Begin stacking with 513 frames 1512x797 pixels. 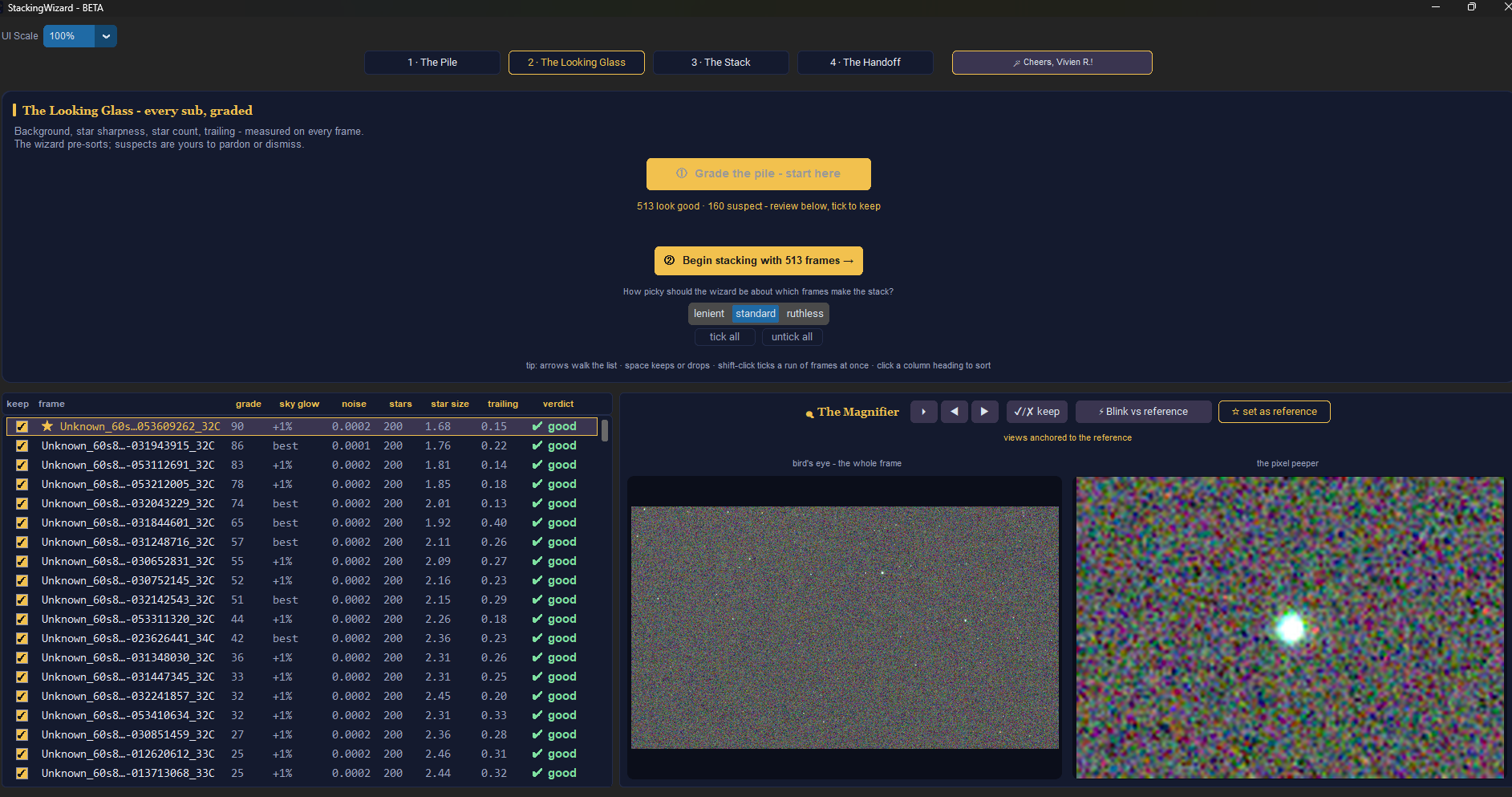759,261
